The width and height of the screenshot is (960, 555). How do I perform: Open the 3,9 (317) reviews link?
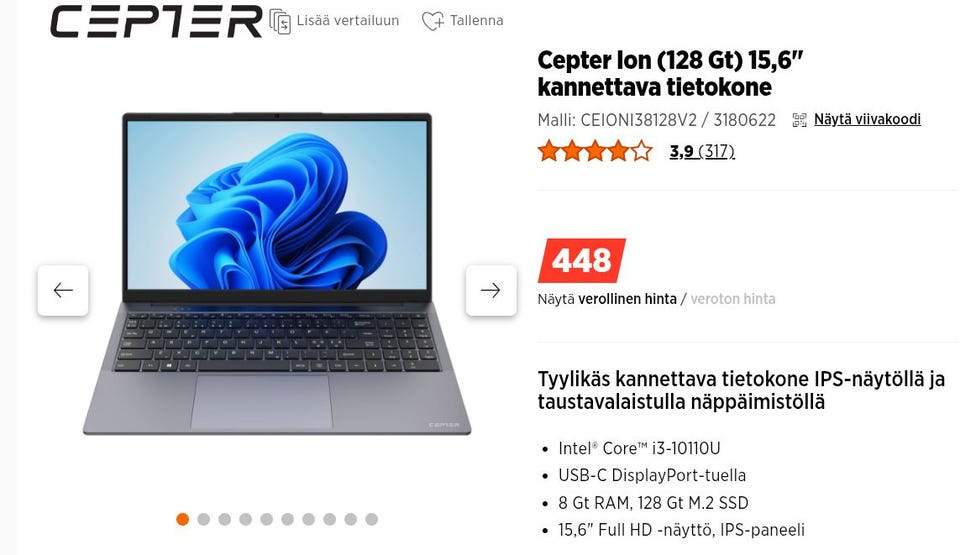coord(702,151)
